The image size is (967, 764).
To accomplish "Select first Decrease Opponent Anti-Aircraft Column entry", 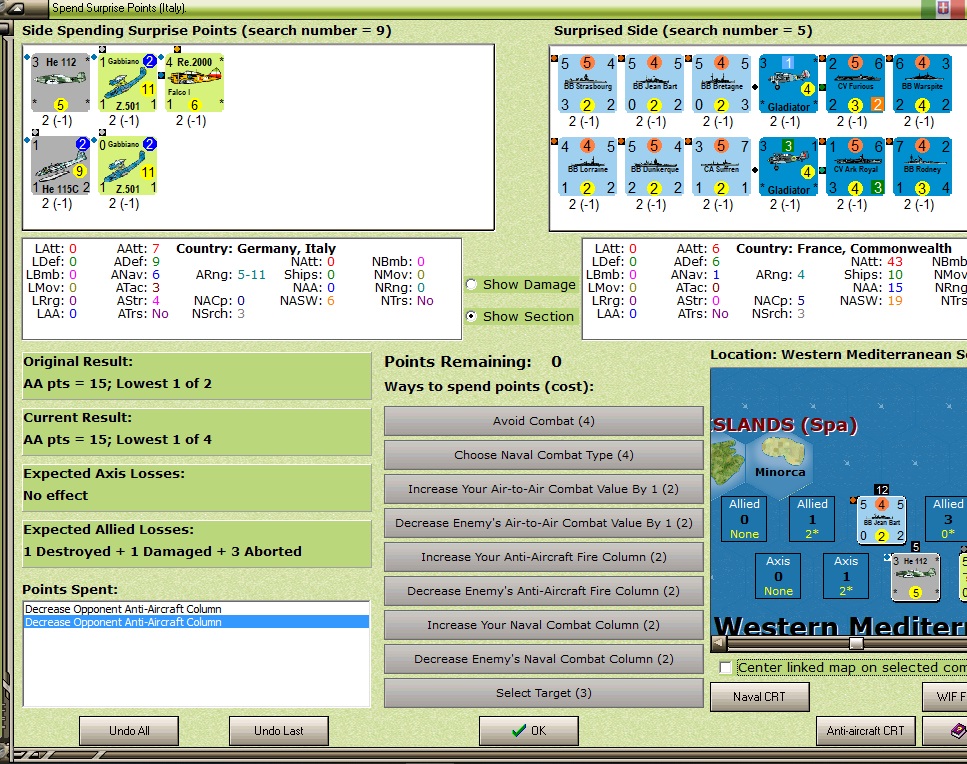I will (x=196, y=609).
